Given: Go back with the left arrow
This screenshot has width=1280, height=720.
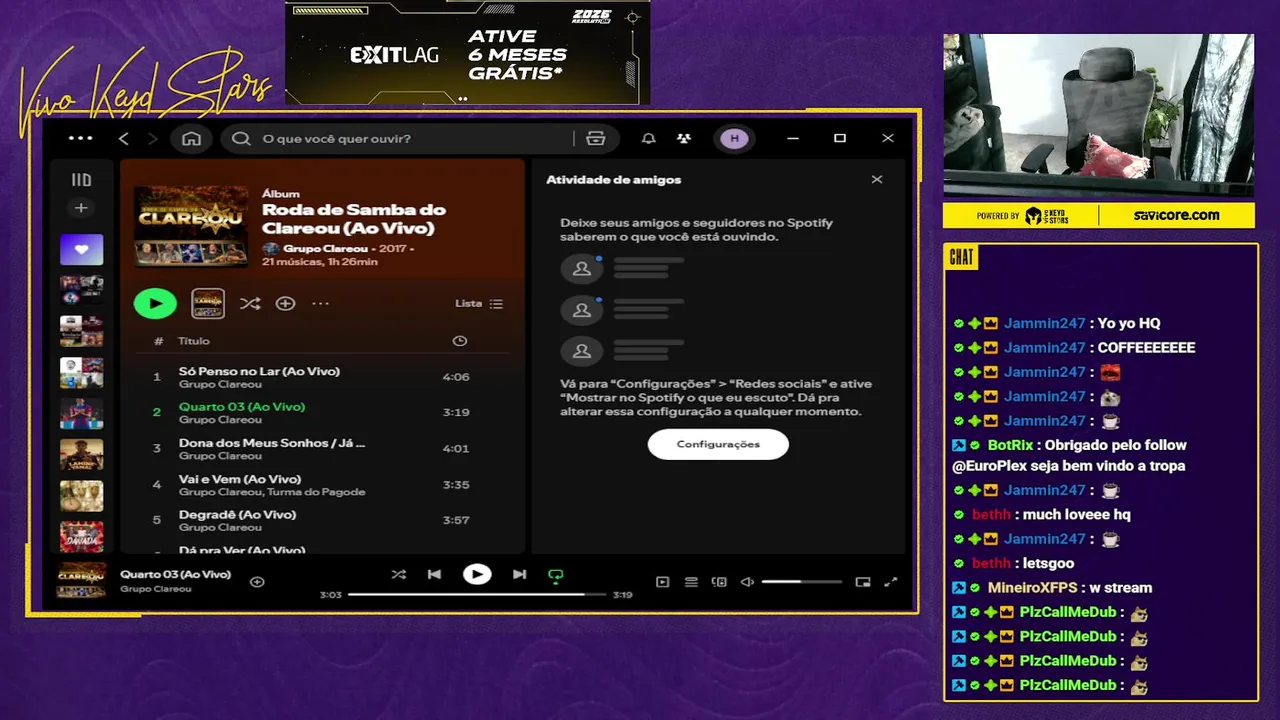Looking at the screenshot, I should click(124, 138).
